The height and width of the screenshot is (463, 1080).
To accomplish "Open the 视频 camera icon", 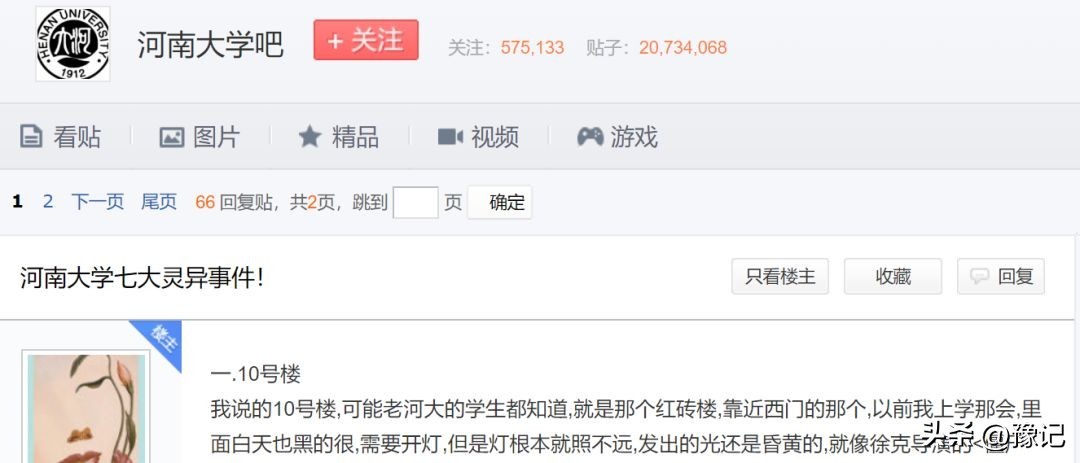I will point(450,136).
